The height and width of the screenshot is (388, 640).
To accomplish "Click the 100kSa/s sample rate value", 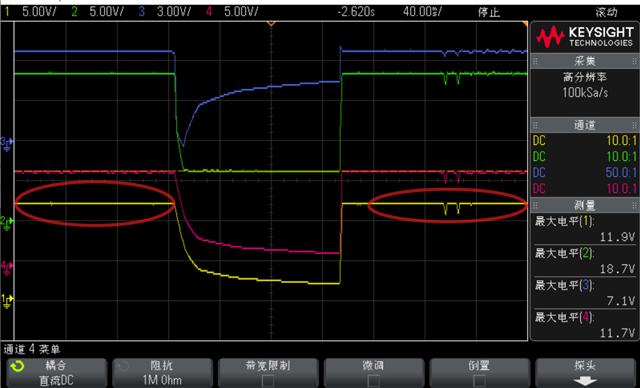I will [x=585, y=93].
